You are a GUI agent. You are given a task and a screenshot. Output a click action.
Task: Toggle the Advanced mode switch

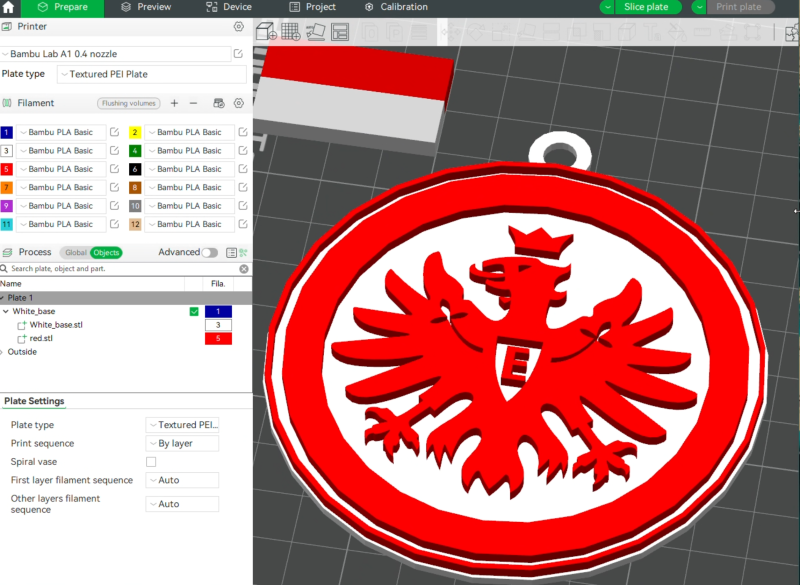[x=209, y=252]
